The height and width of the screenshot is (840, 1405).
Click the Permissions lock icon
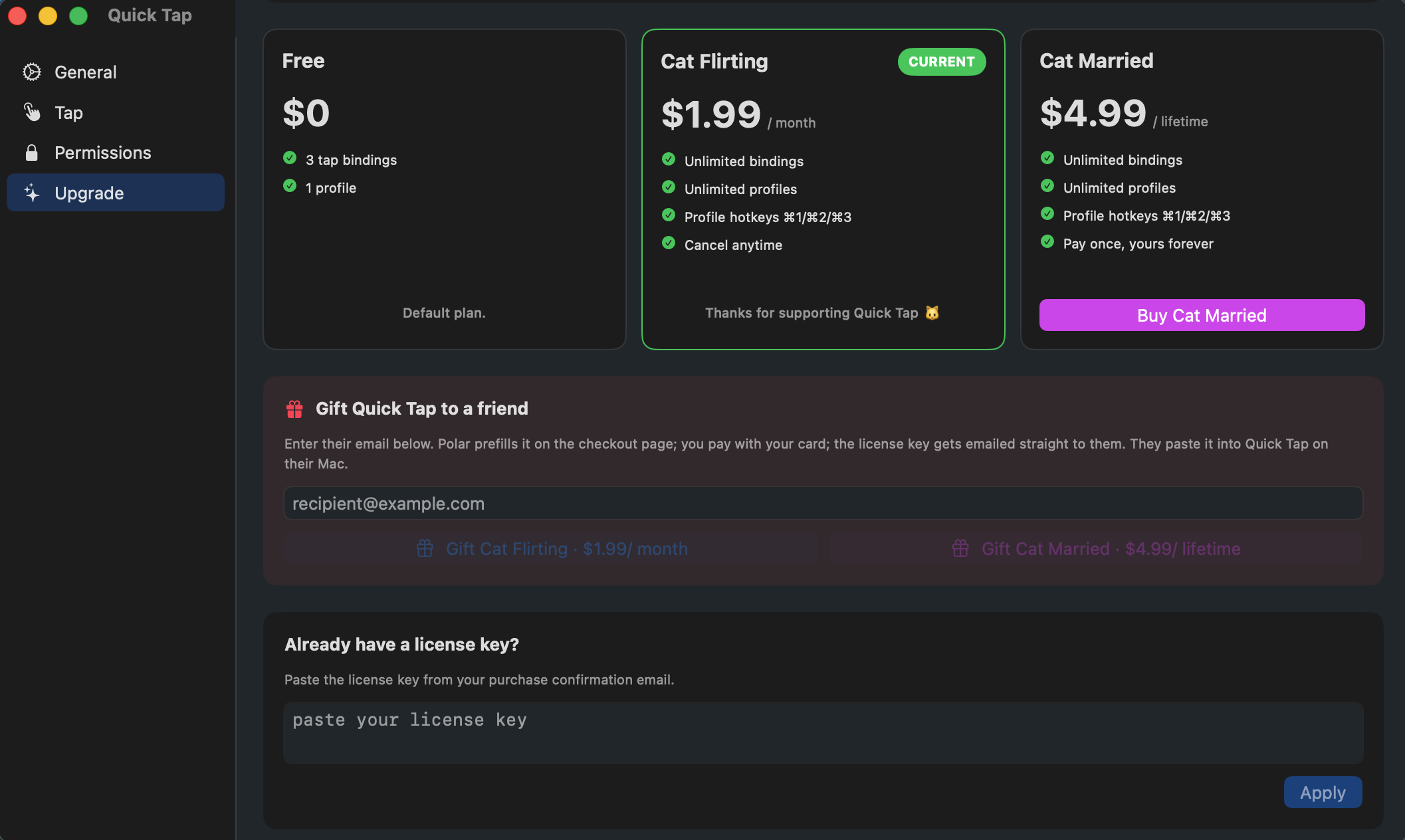point(31,153)
